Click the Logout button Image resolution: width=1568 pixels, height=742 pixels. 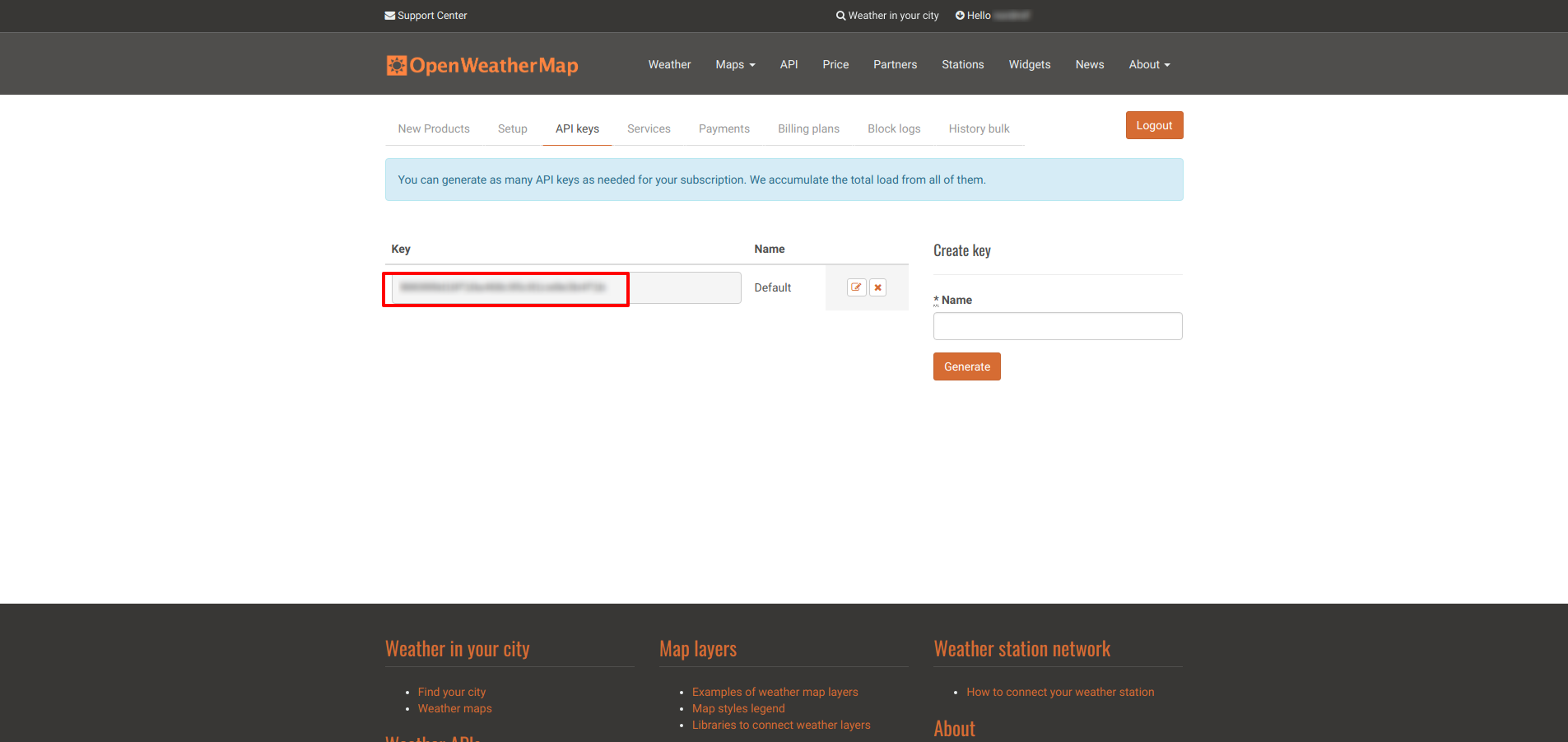tap(1154, 125)
